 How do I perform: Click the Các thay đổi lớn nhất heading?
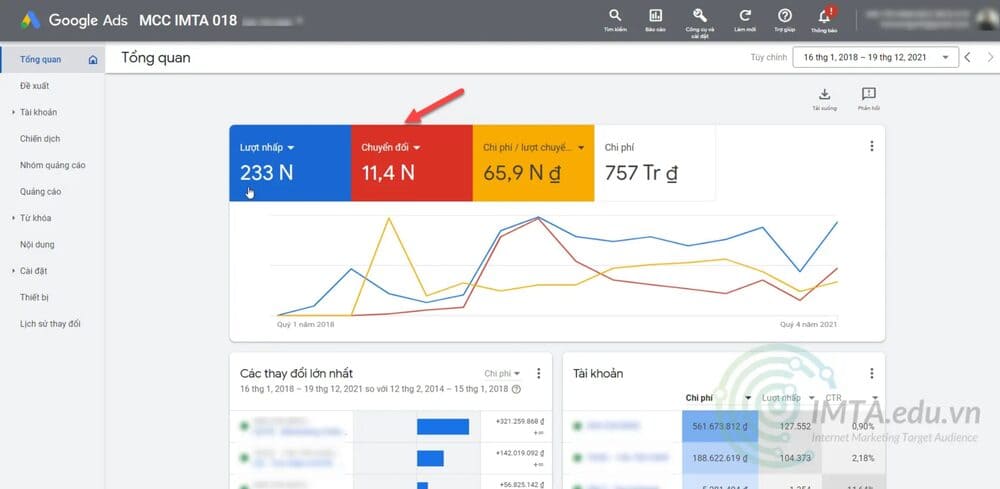point(297,374)
